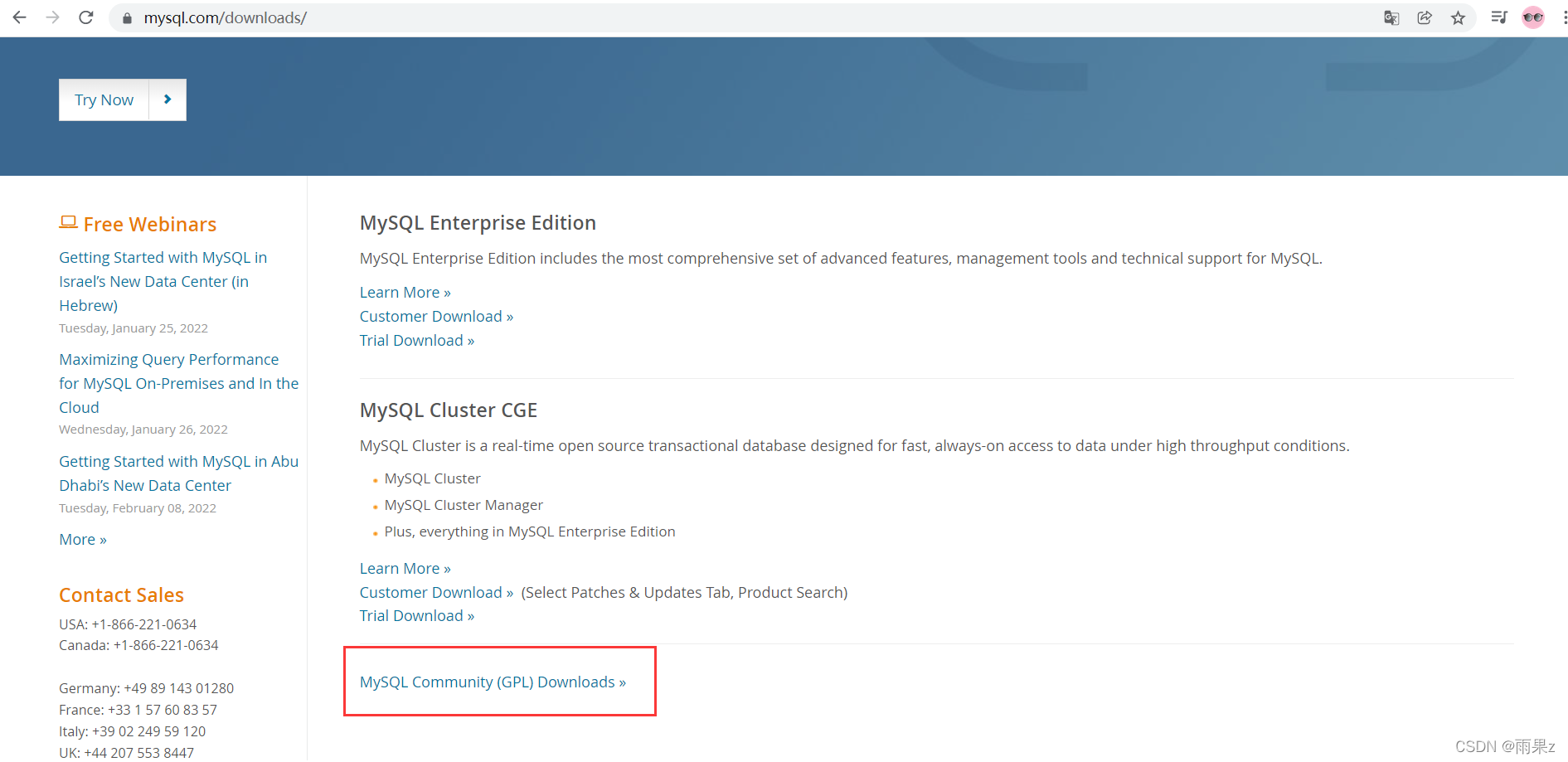Open the browser profile avatar
This screenshot has height=762, width=1568.
tap(1533, 17)
